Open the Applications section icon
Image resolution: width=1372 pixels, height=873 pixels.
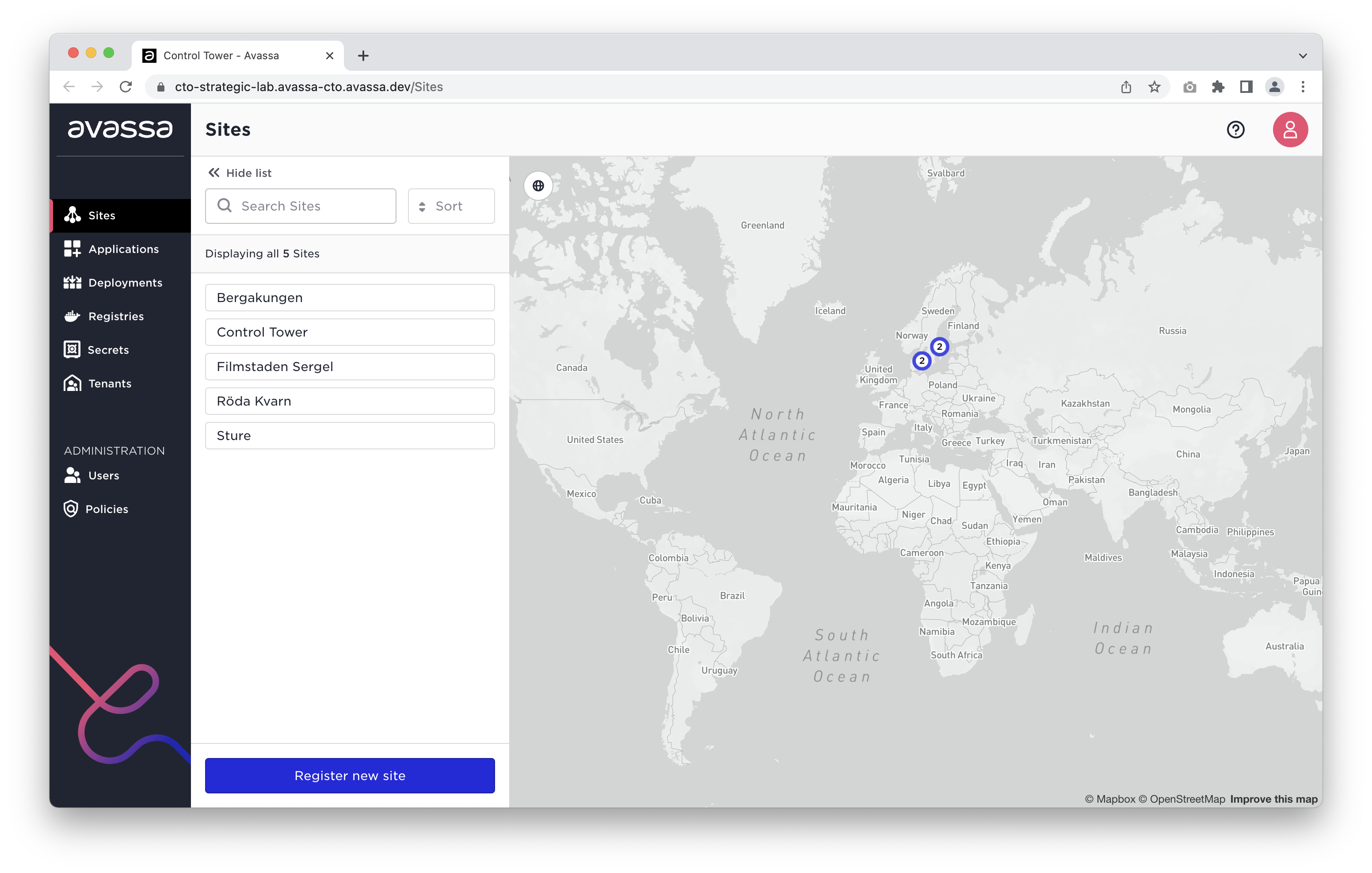coord(72,249)
